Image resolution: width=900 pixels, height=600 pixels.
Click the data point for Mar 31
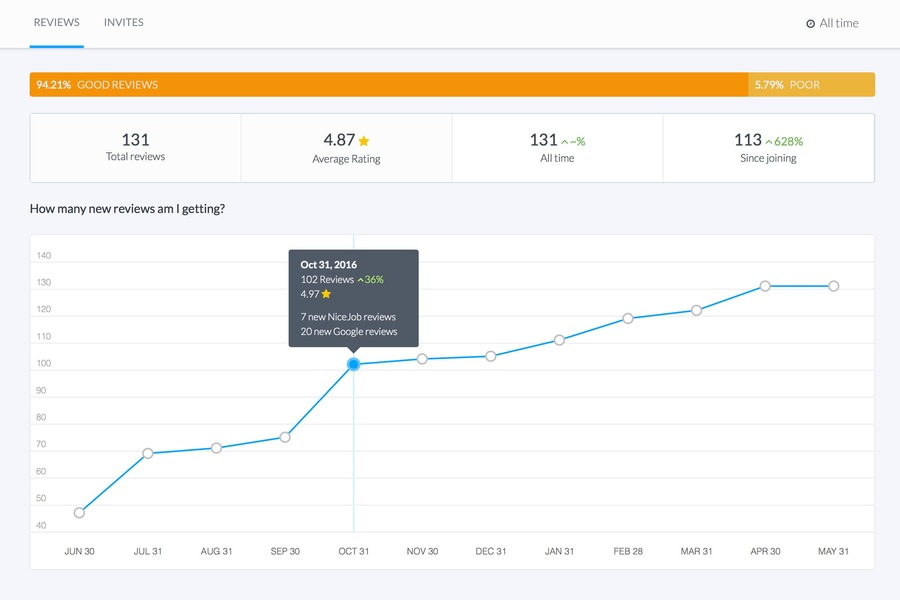tap(696, 311)
